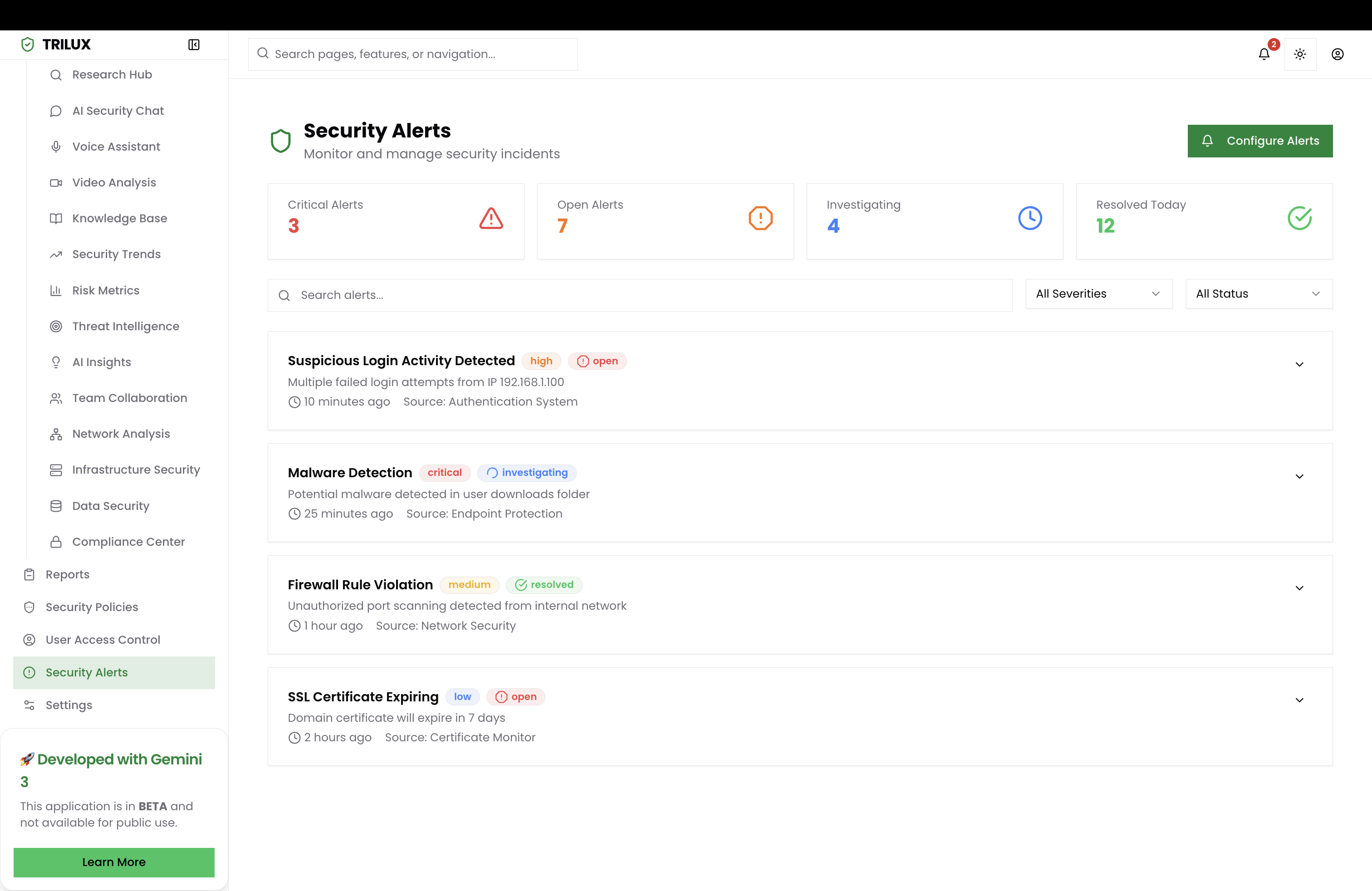
Task: Open Threat Intelligence in sidebar
Action: point(125,326)
